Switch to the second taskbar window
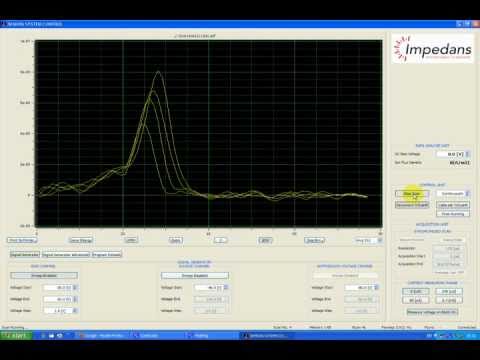Image resolution: width=480 pixels, height=360 pixels. click(x=157, y=336)
